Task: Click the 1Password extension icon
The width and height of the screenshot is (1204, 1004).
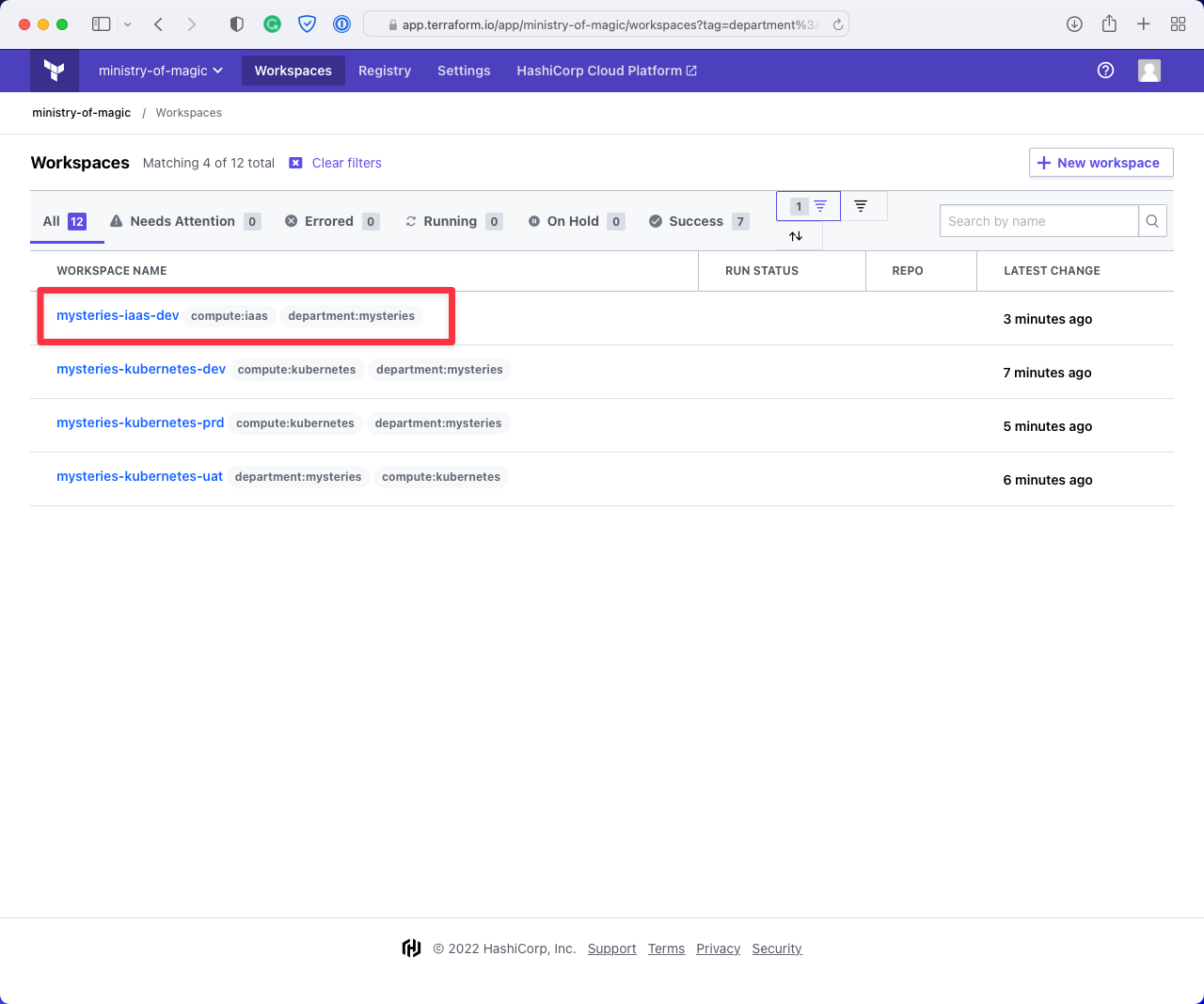Action: tap(342, 24)
